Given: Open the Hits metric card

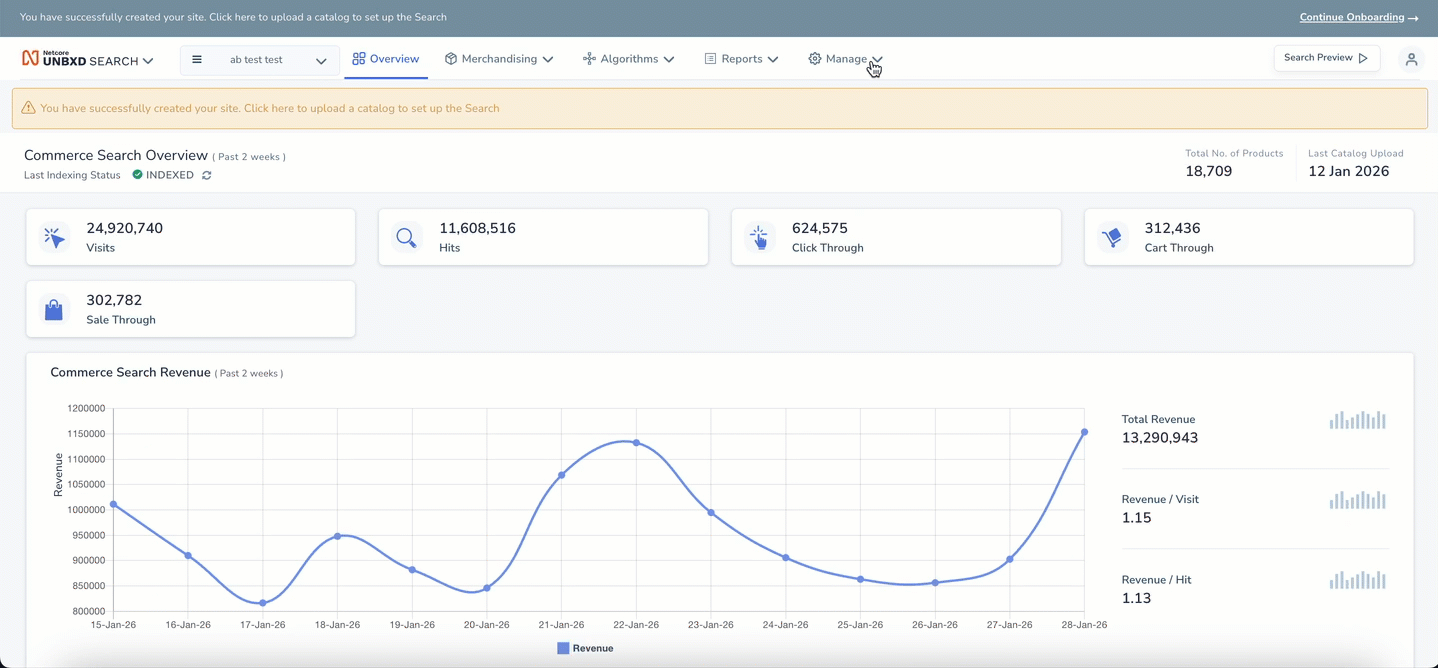Looking at the screenshot, I should coord(543,237).
